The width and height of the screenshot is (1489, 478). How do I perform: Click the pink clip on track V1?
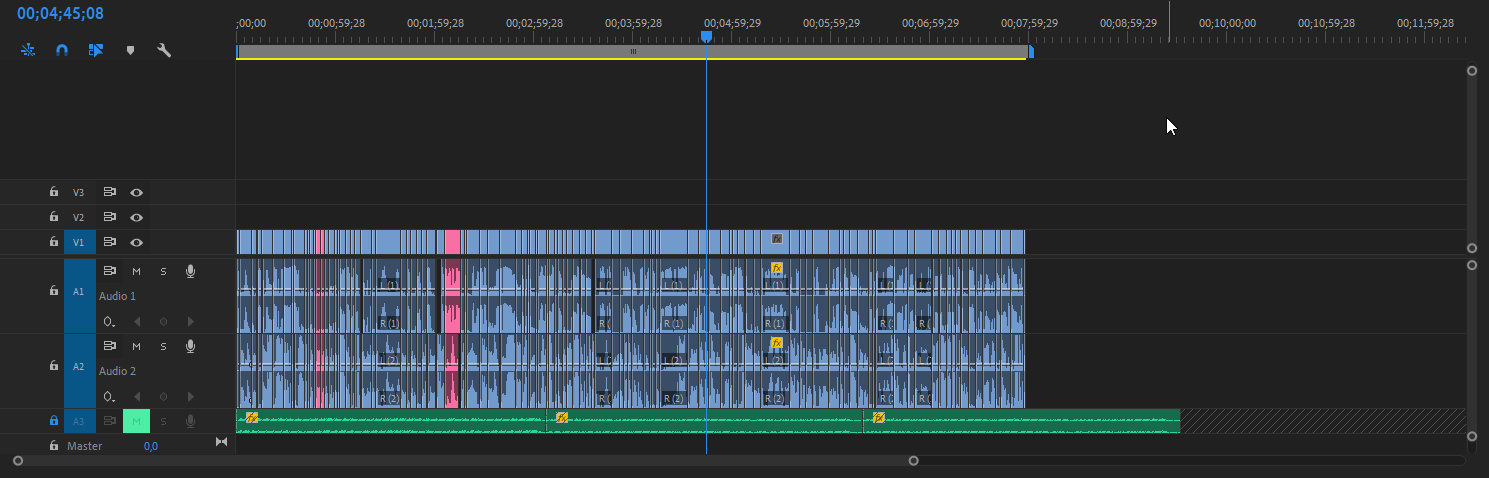point(452,241)
